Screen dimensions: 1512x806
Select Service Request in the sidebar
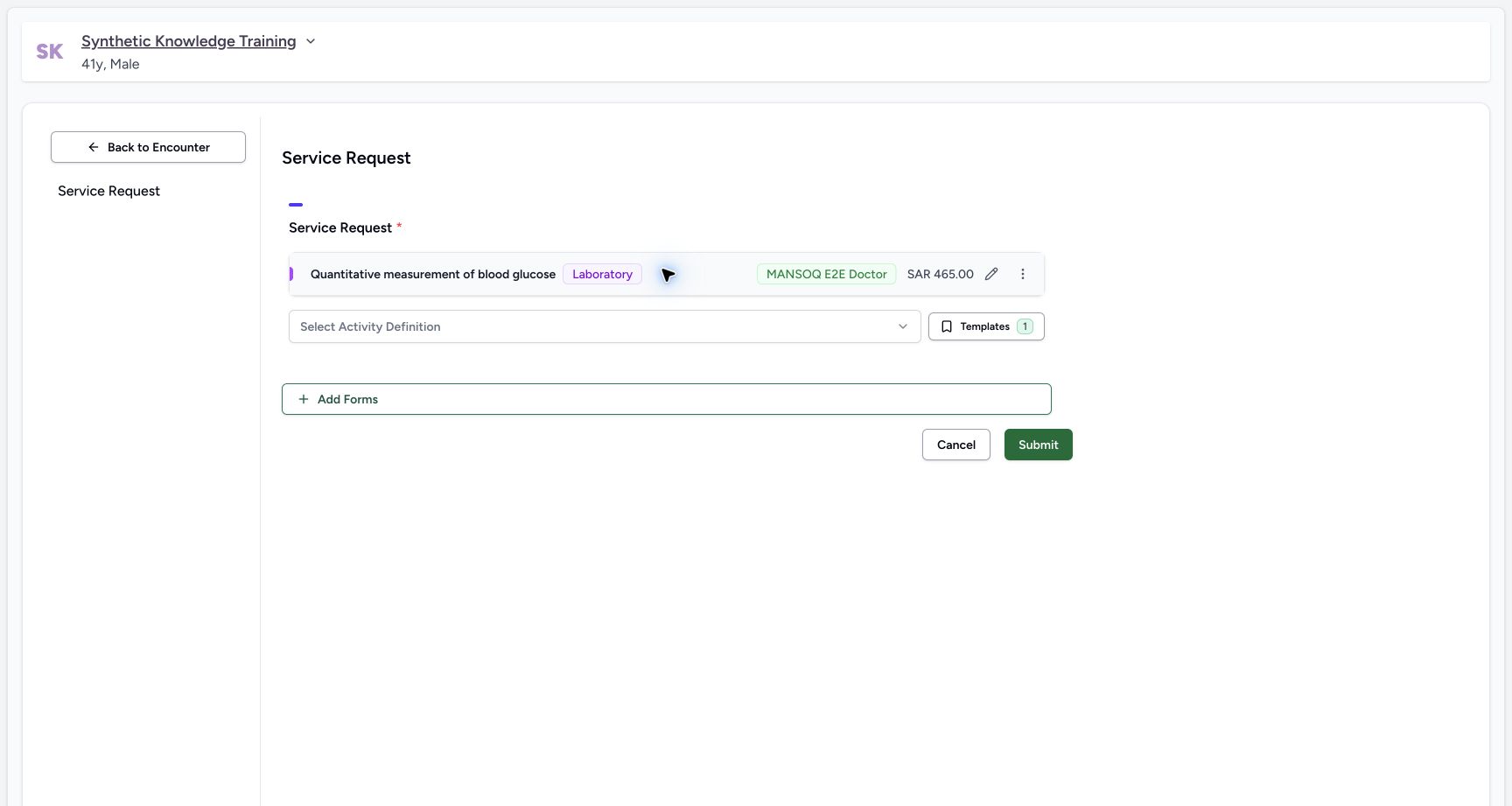(108, 191)
